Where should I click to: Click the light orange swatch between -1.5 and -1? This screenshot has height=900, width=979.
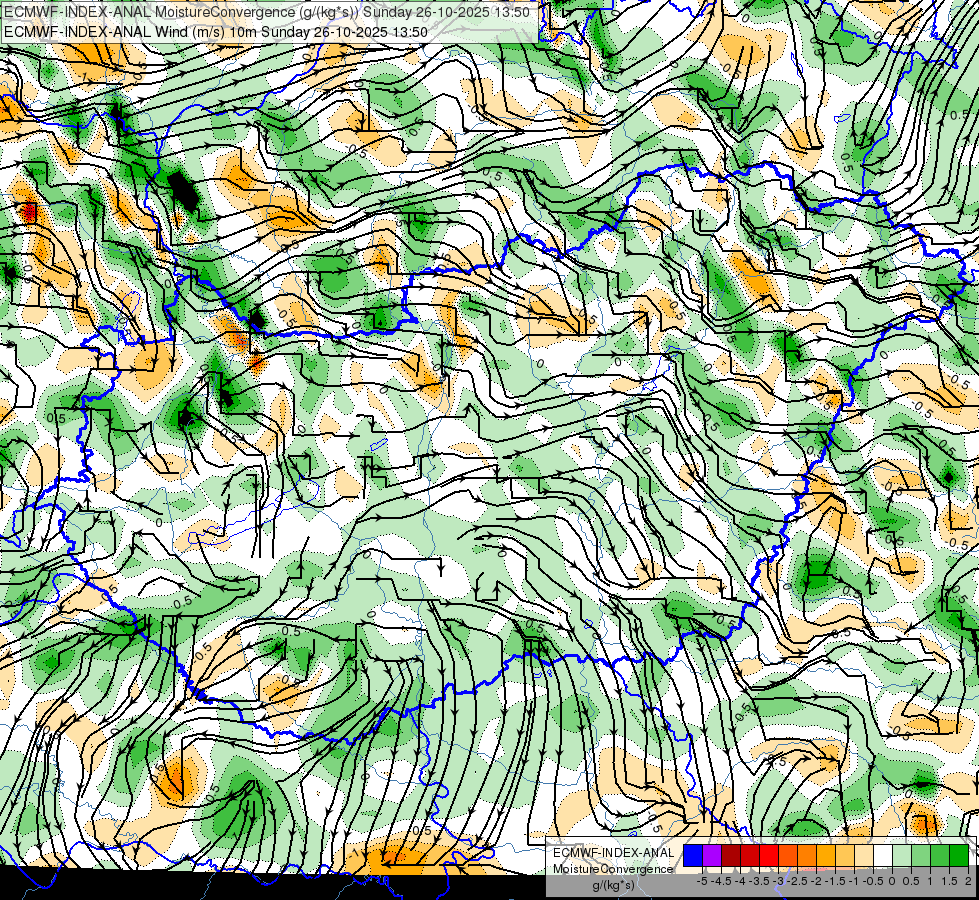[845, 856]
